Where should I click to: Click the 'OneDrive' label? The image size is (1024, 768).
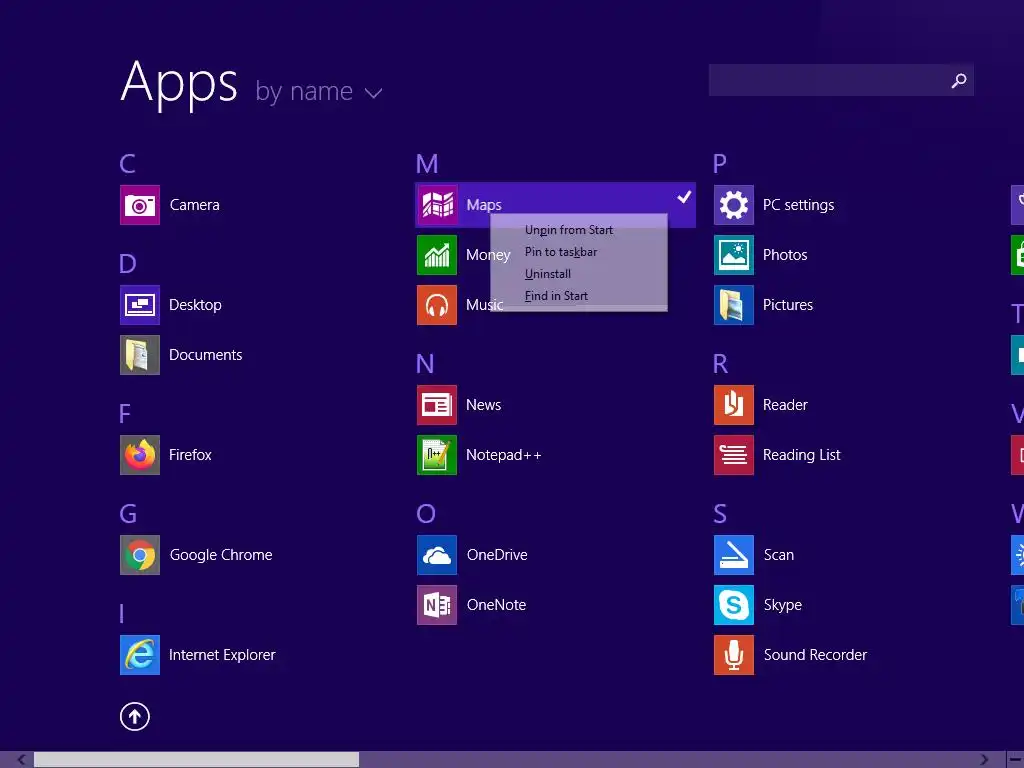[497, 555]
